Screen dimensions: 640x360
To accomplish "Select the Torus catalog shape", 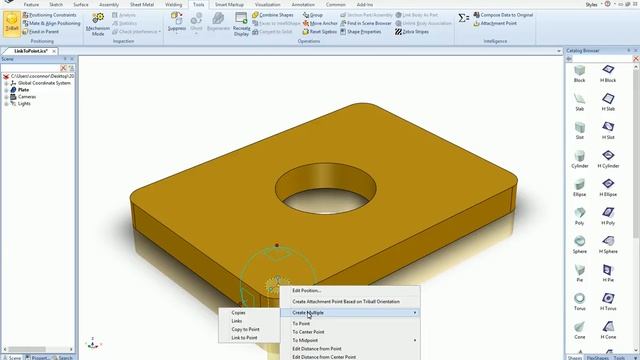I will click(580, 302).
